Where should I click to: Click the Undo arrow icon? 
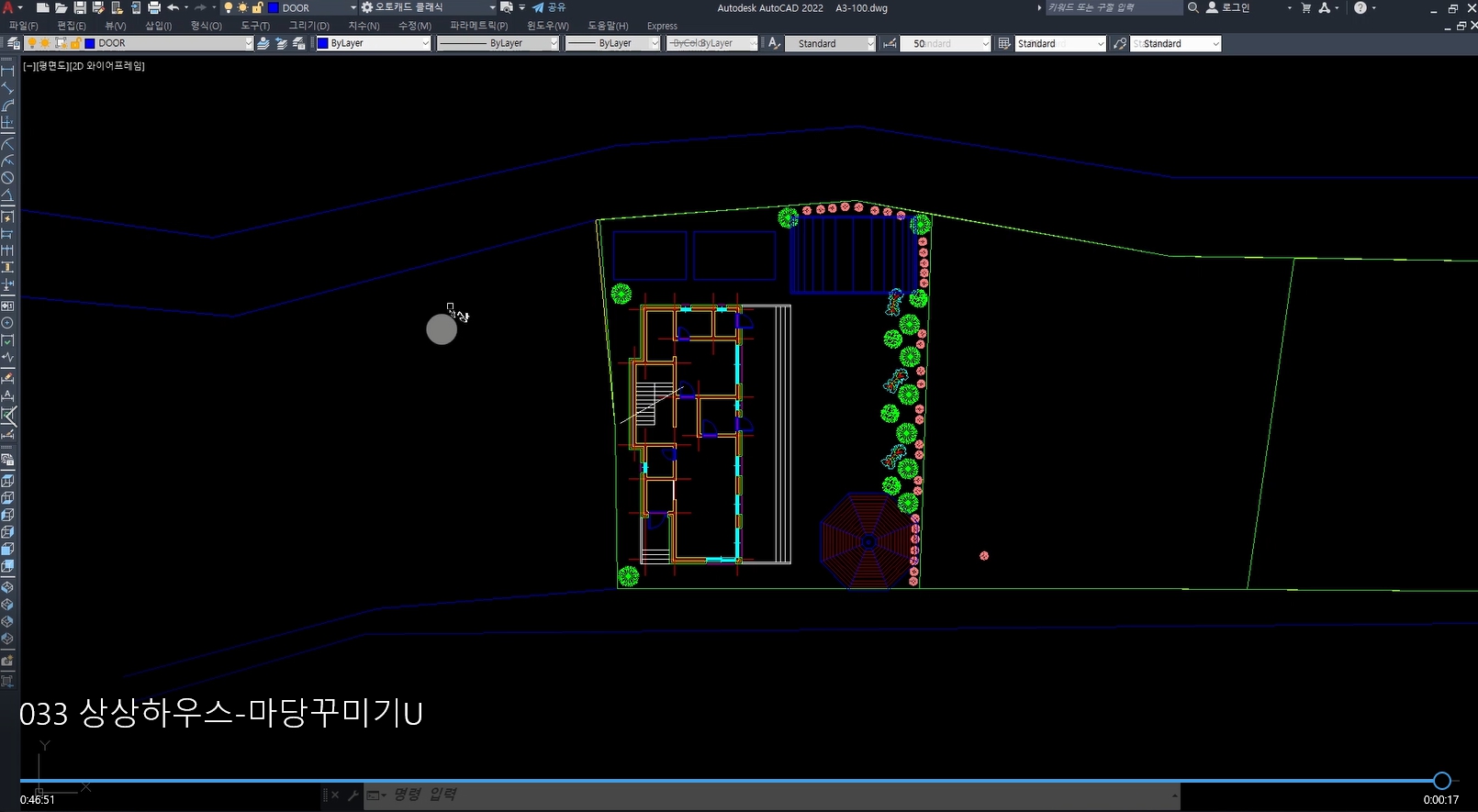coord(173,7)
